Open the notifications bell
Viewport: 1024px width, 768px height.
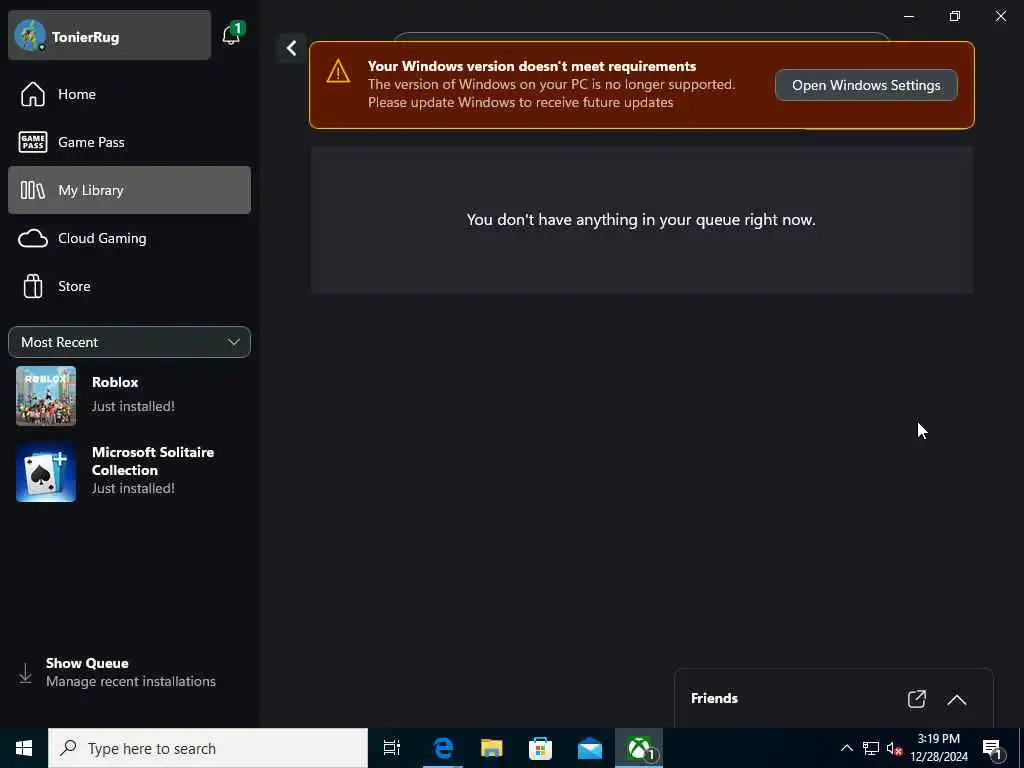tap(231, 34)
